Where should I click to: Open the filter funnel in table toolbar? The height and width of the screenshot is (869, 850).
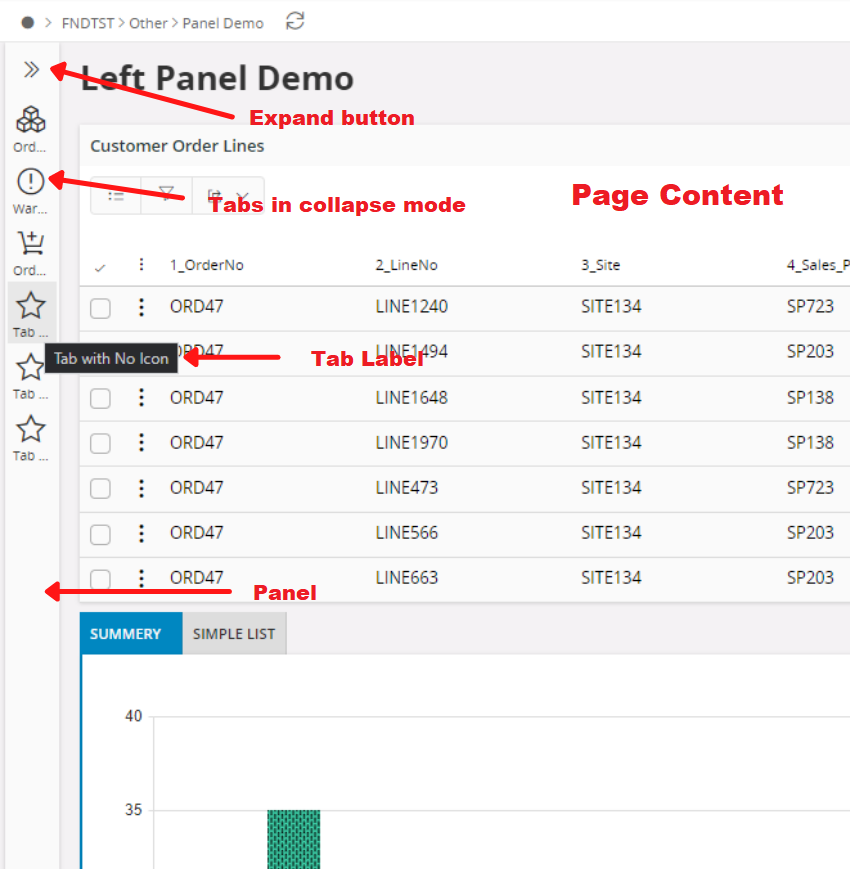pos(166,196)
